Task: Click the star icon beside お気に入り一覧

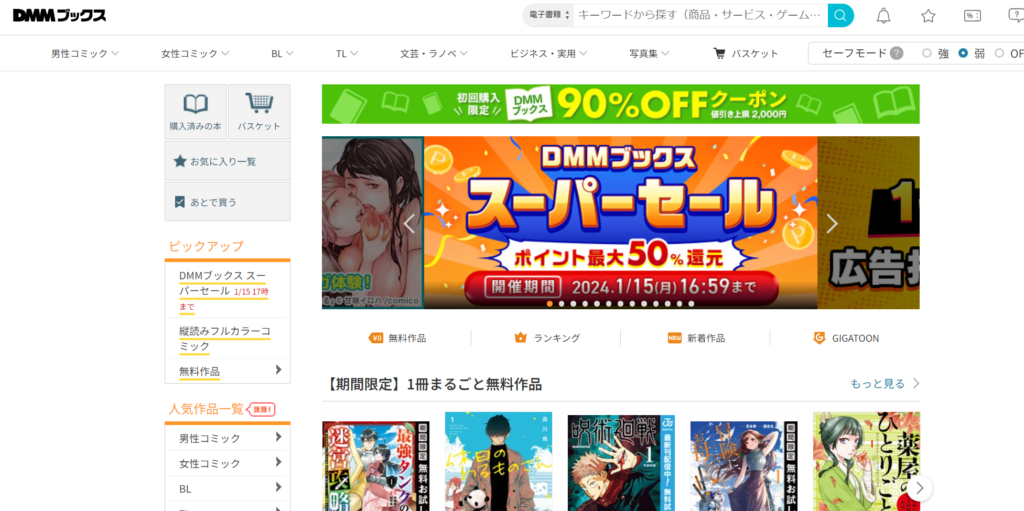Action: [180, 161]
